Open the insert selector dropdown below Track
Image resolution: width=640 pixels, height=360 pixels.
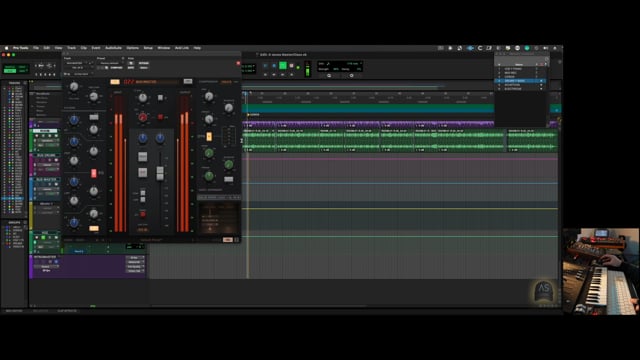pos(78,68)
